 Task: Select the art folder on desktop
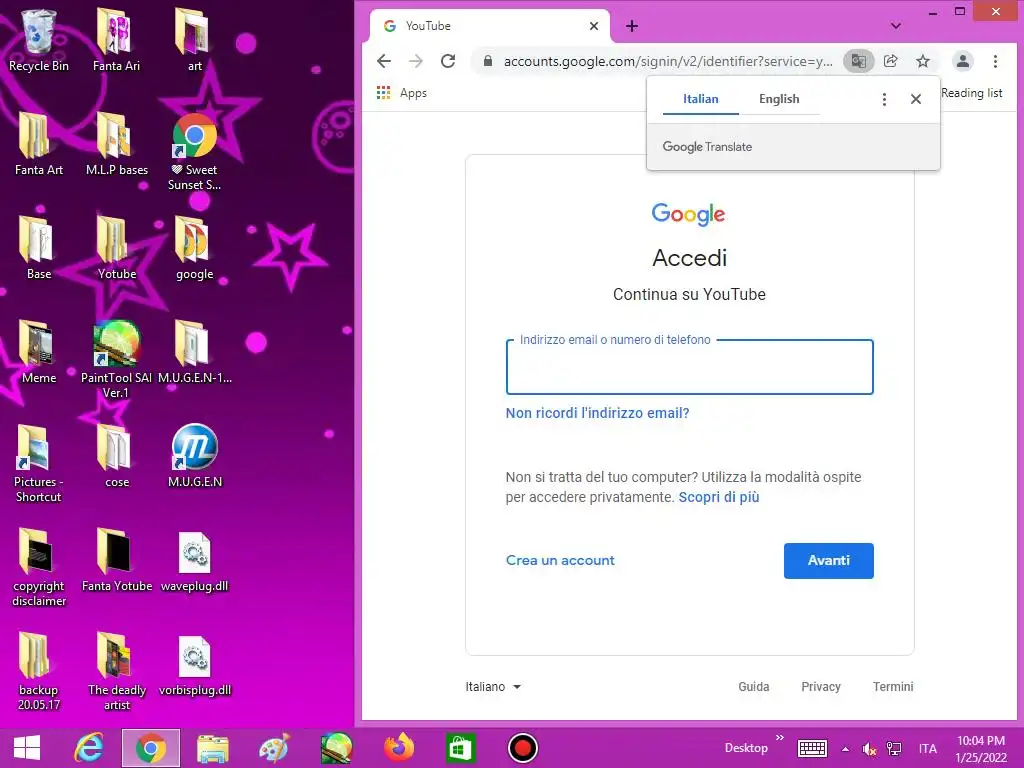[195, 40]
